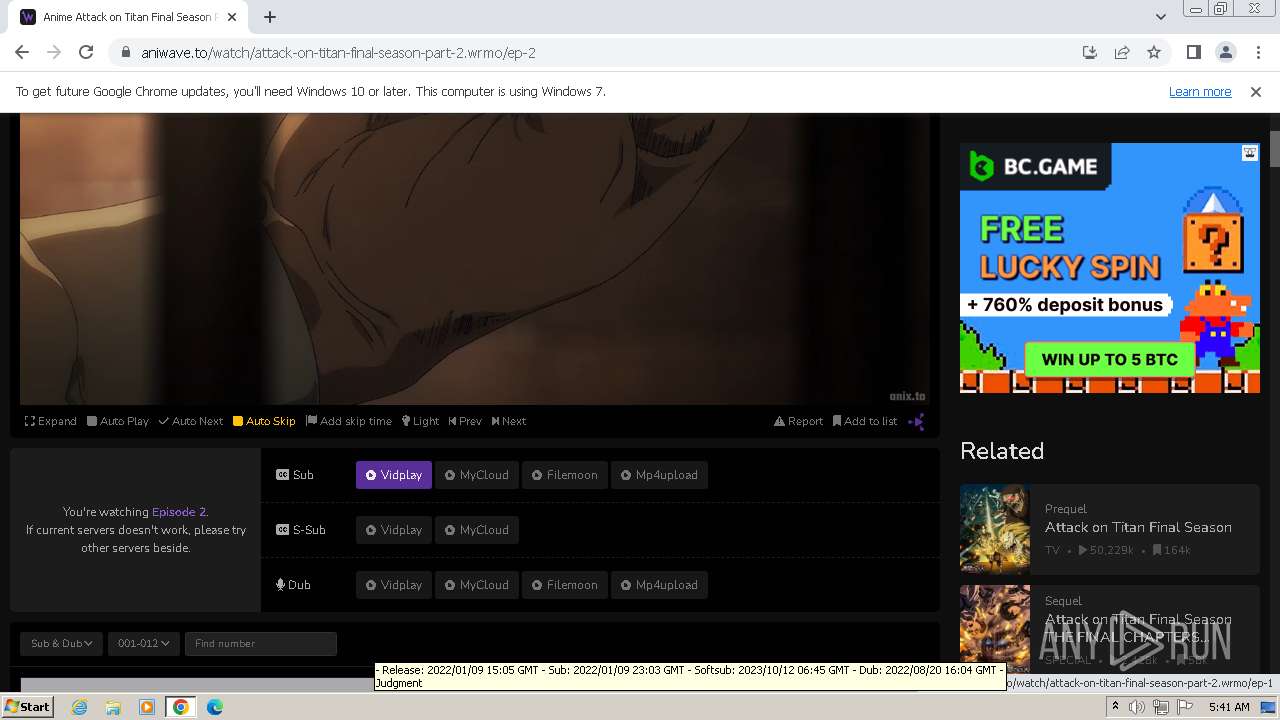Open the volume control tray icon
The height and width of the screenshot is (720, 1280).
pos(1137,707)
